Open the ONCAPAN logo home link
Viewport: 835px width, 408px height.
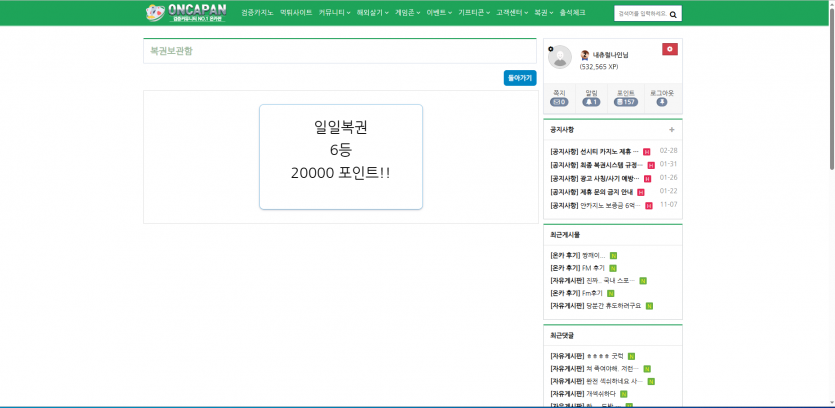[186, 13]
